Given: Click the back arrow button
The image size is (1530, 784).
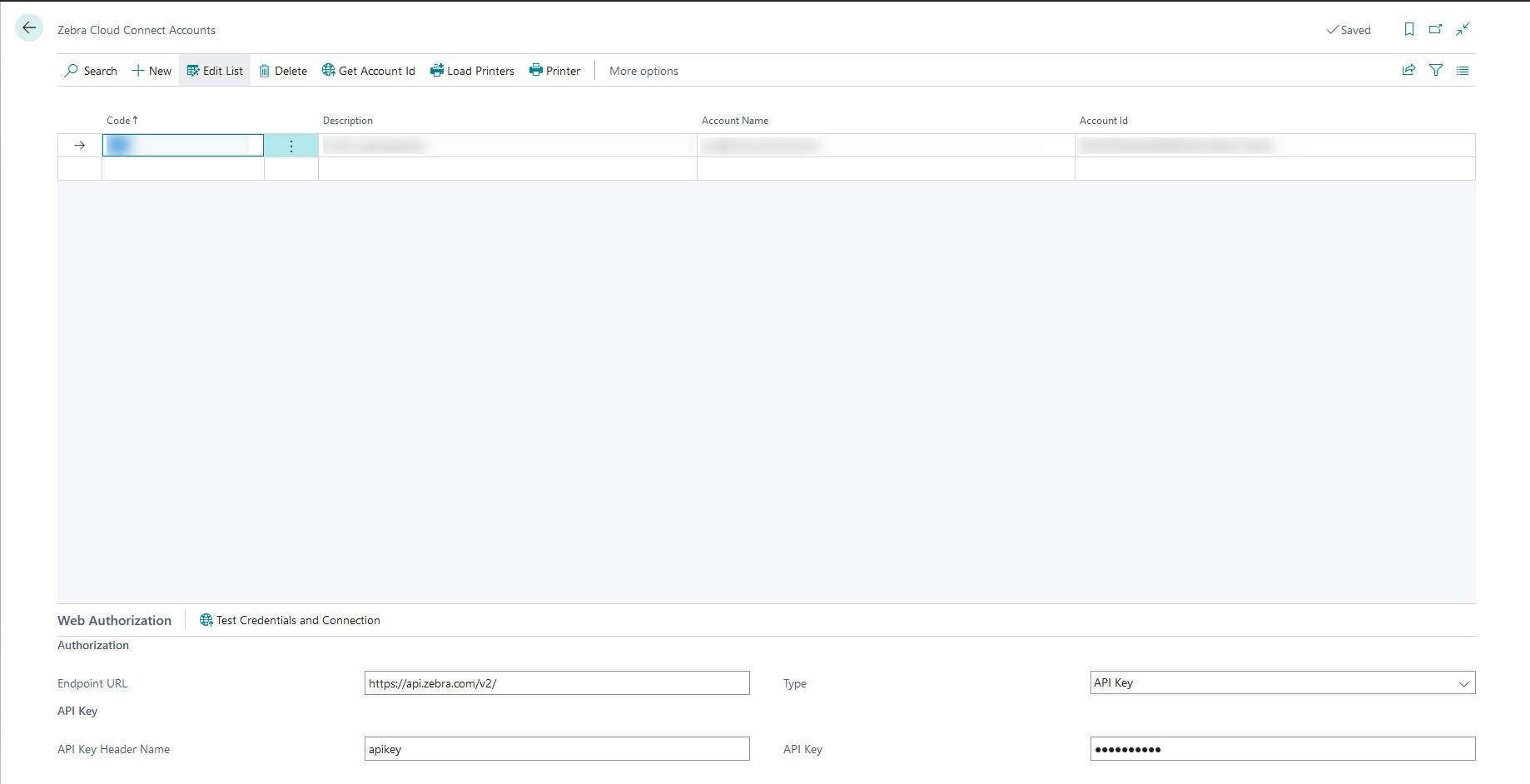Looking at the screenshot, I should pos(29,28).
